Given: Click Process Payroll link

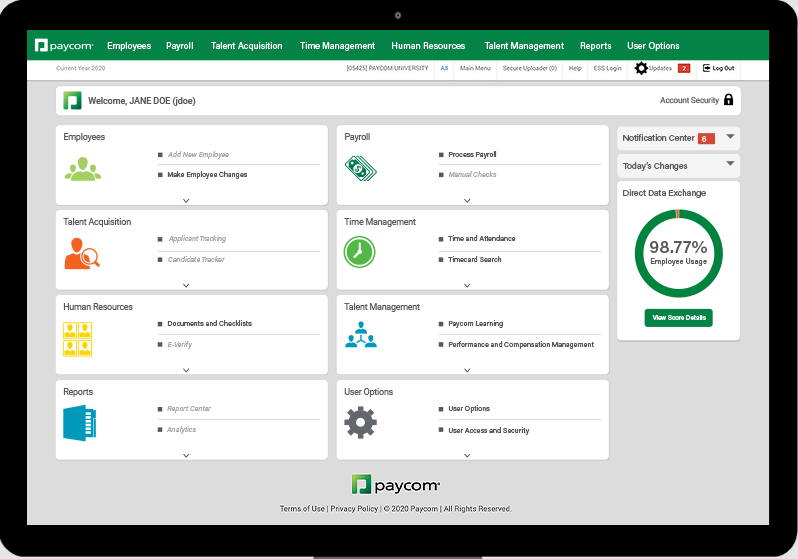Looking at the screenshot, I should [472, 154].
